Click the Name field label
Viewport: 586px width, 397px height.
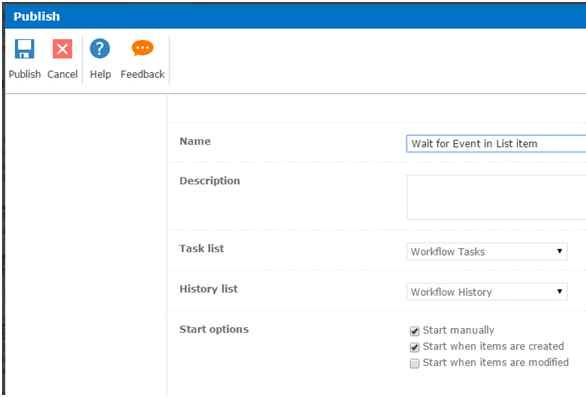click(x=195, y=141)
